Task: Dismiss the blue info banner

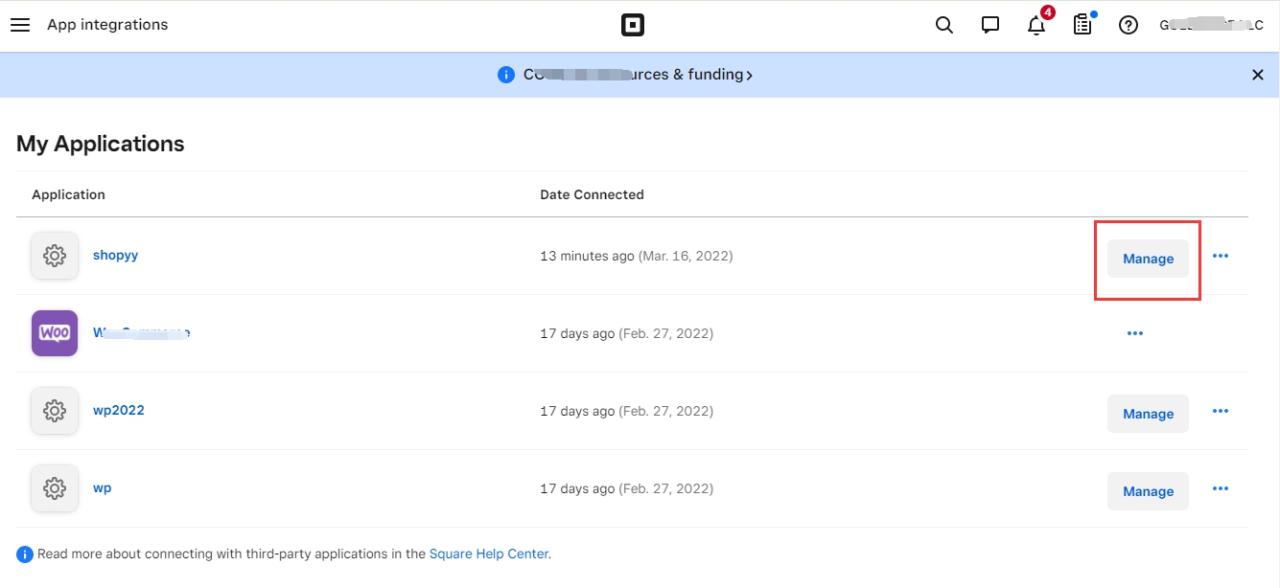Action: 1257,75
